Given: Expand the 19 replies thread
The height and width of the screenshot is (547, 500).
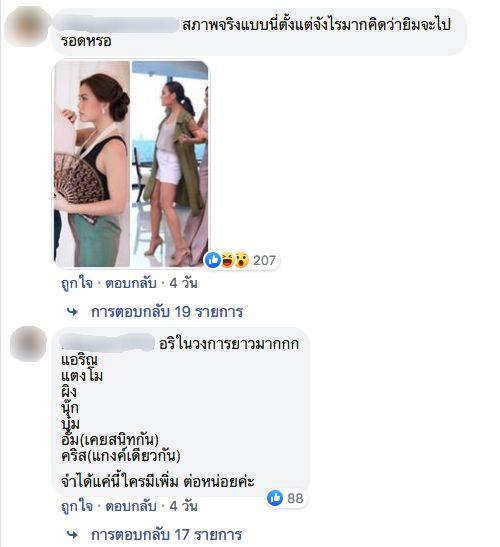Looking at the screenshot, I should (166, 312).
